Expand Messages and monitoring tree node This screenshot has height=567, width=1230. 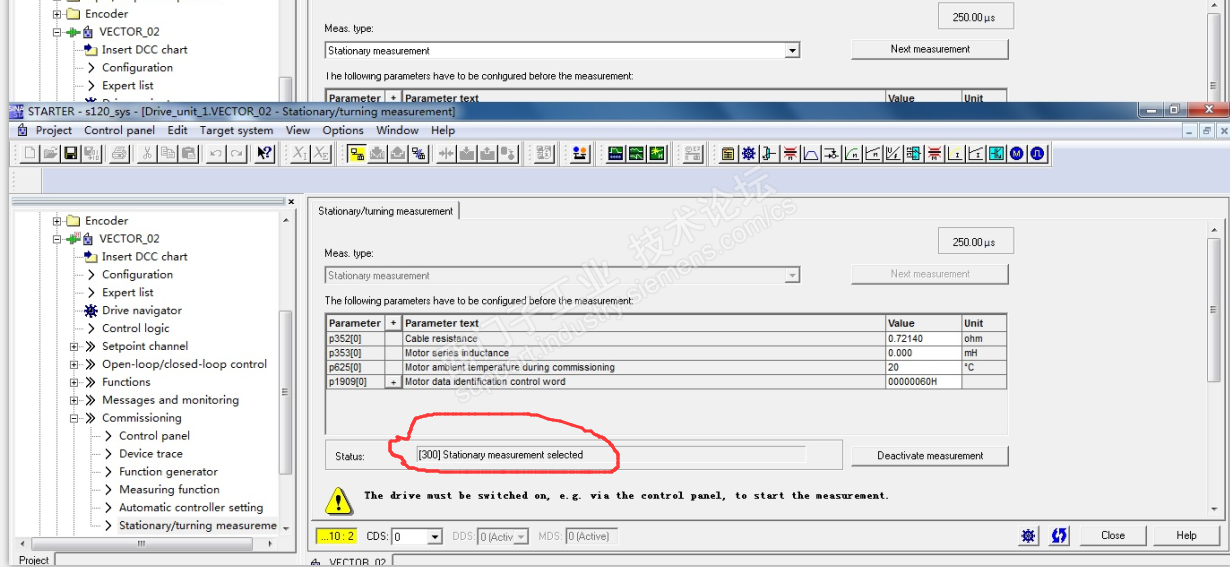75,401
